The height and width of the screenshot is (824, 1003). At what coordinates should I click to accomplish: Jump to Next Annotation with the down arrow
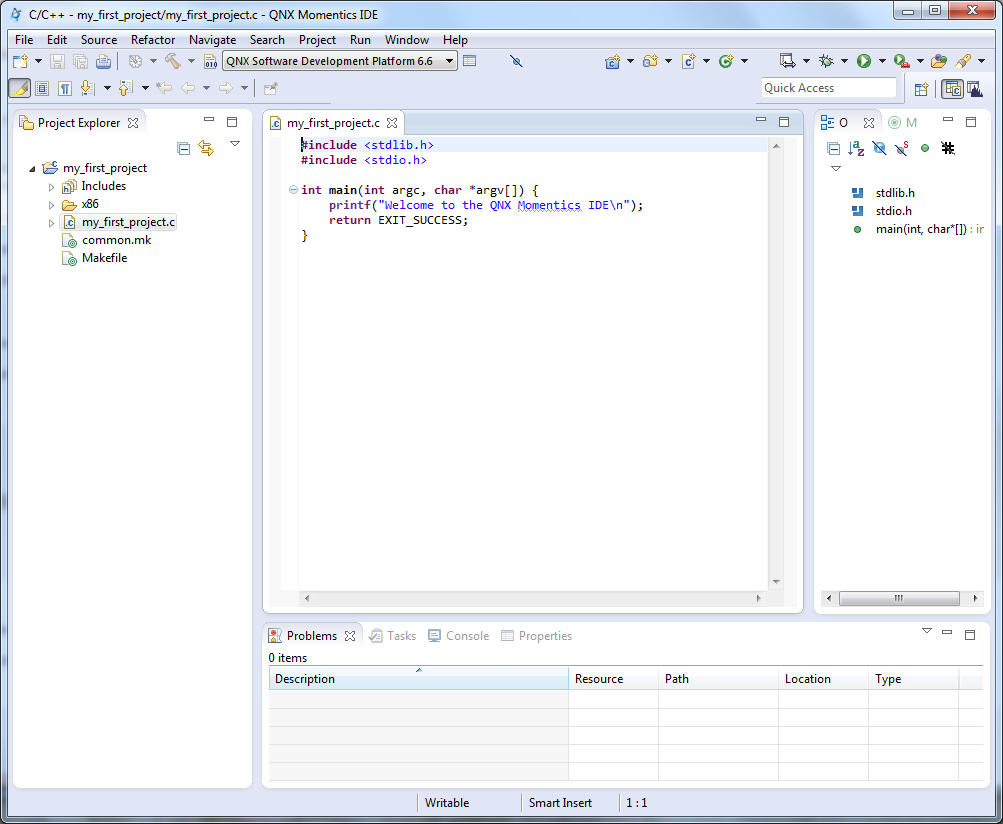point(88,88)
